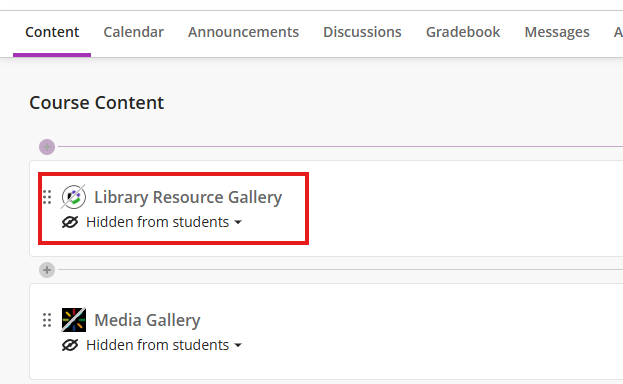Click the dropdown caret under Media Gallery
Image resolution: width=623 pixels, height=384 pixels.
pos(238,345)
